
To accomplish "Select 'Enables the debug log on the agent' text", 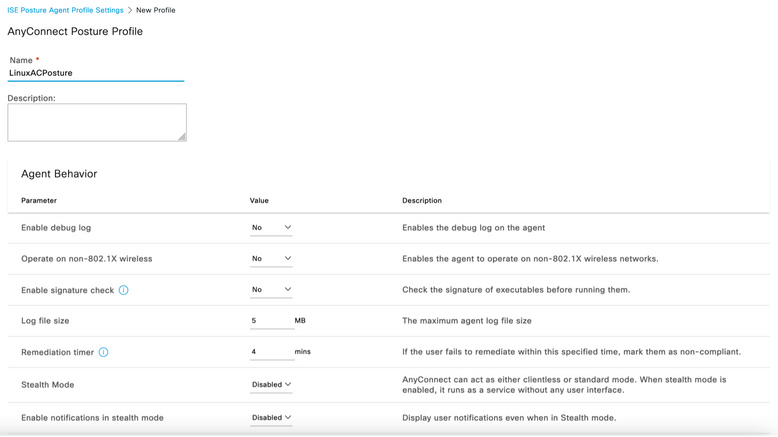I will (473, 228).
